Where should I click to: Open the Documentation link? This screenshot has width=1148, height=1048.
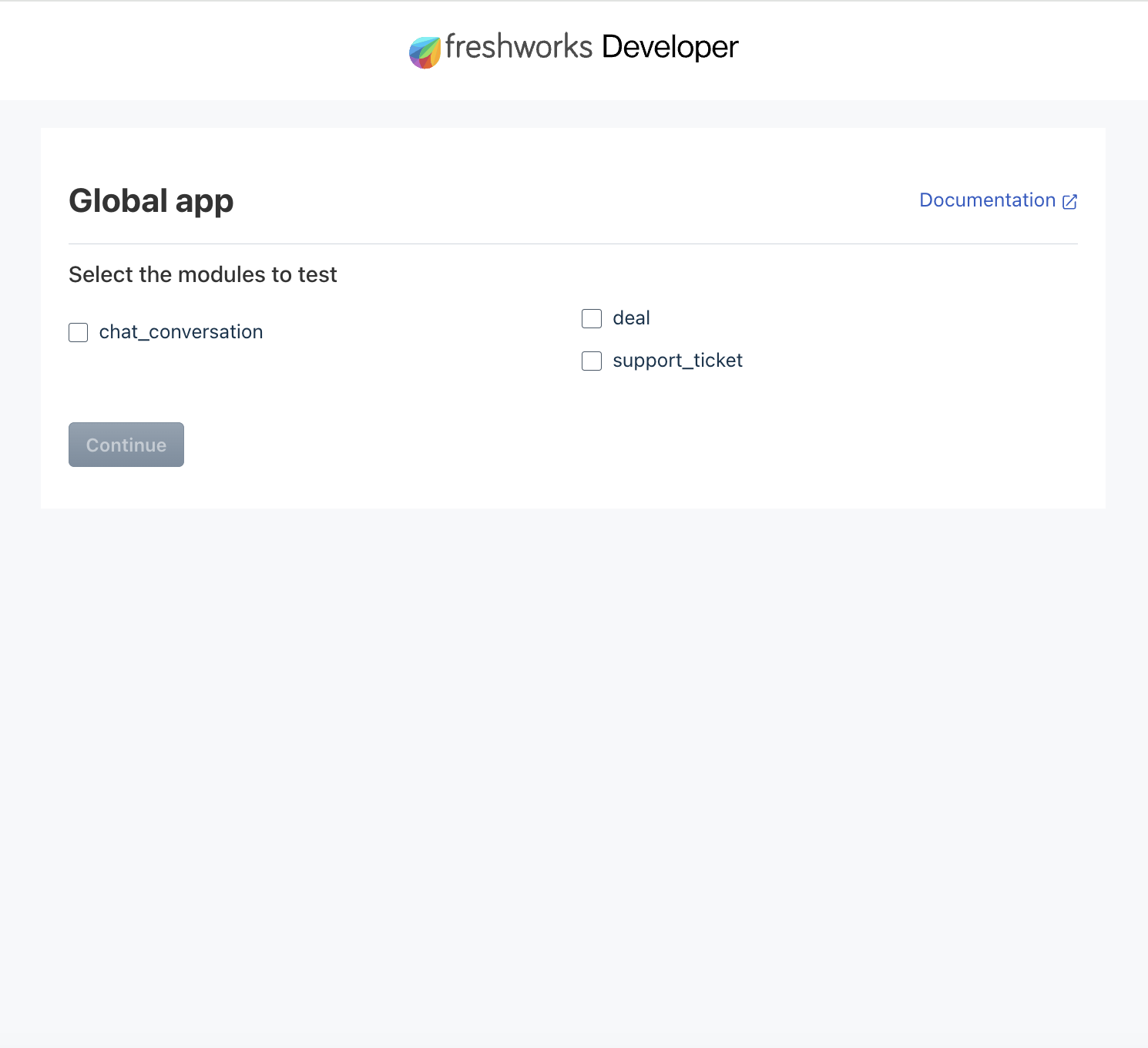click(998, 200)
